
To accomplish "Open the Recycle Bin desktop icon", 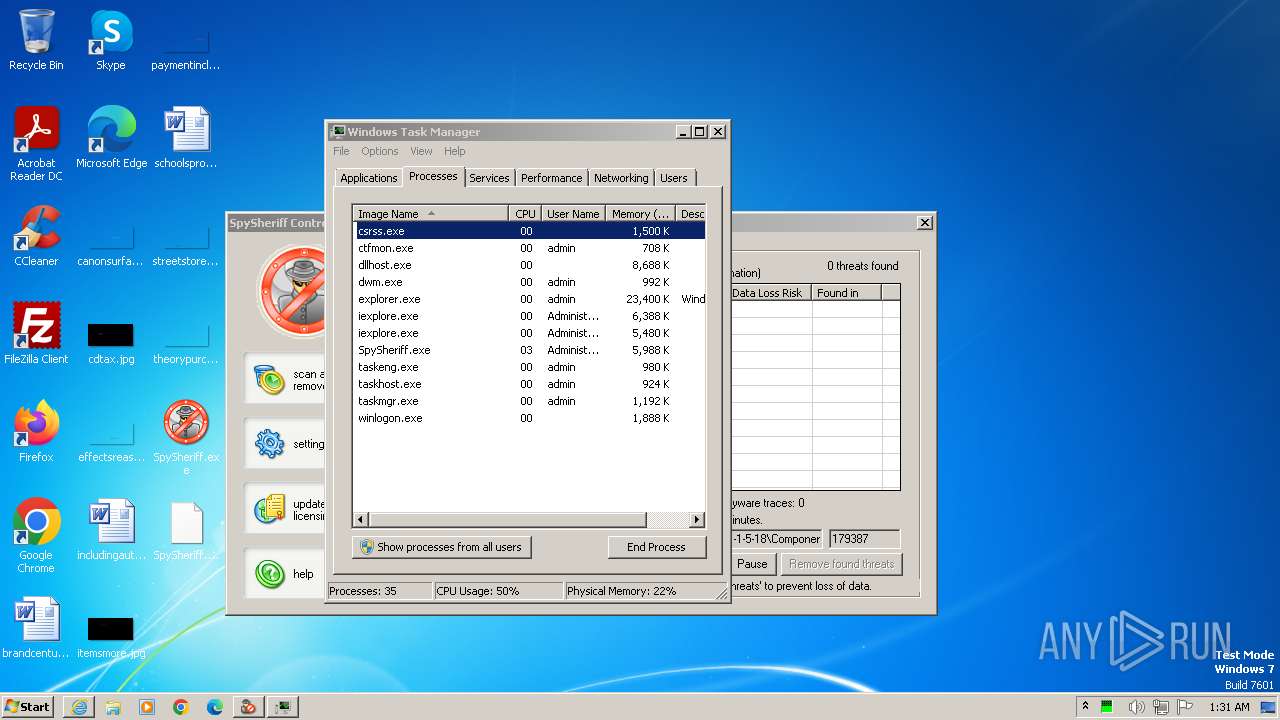I will pos(36,40).
